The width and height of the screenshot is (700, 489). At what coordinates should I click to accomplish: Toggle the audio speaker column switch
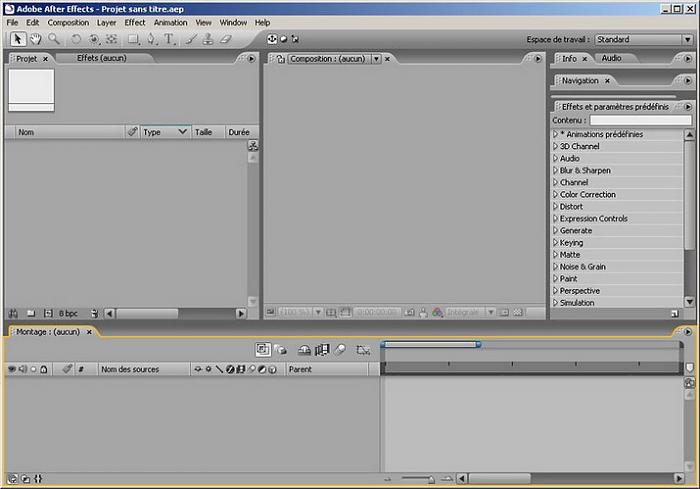[22, 369]
